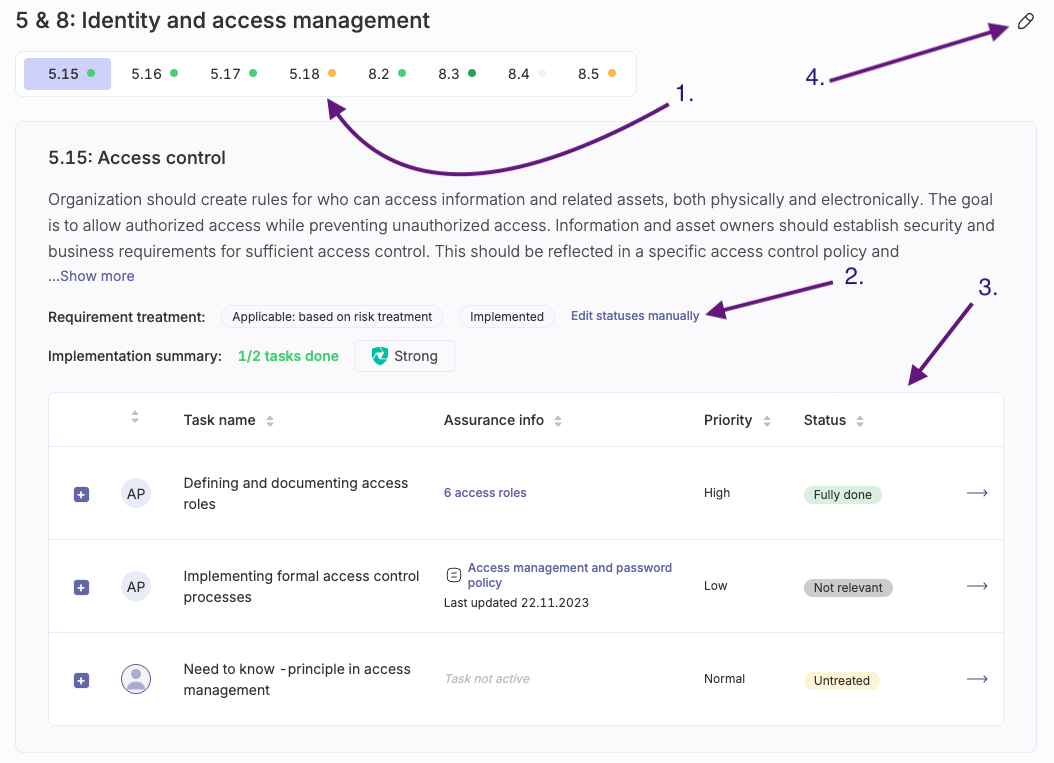Open arrow for Need to know principle task

pyautogui.click(x=977, y=679)
